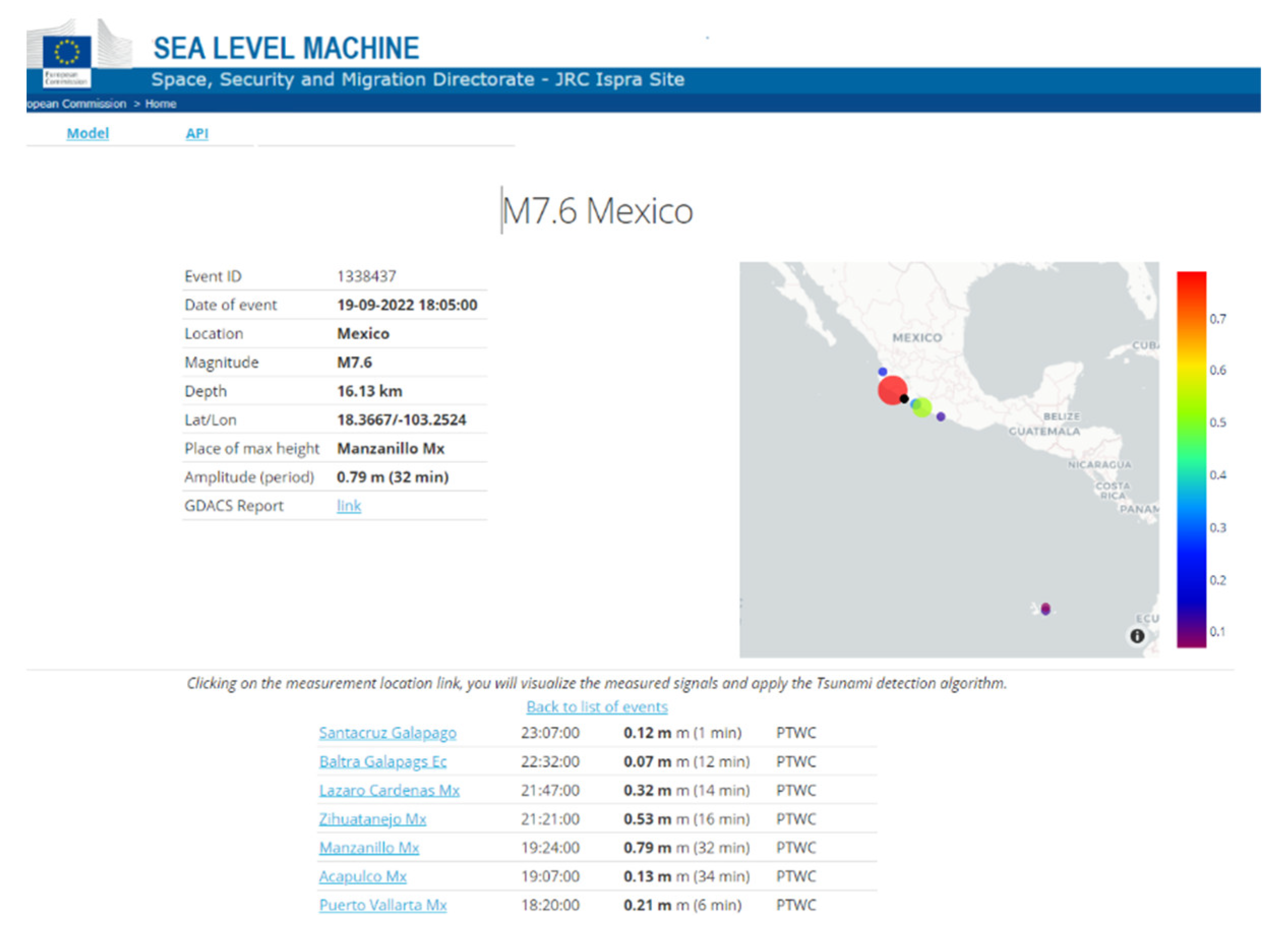View Zihuatanejo Mx measured signals

point(373,819)
